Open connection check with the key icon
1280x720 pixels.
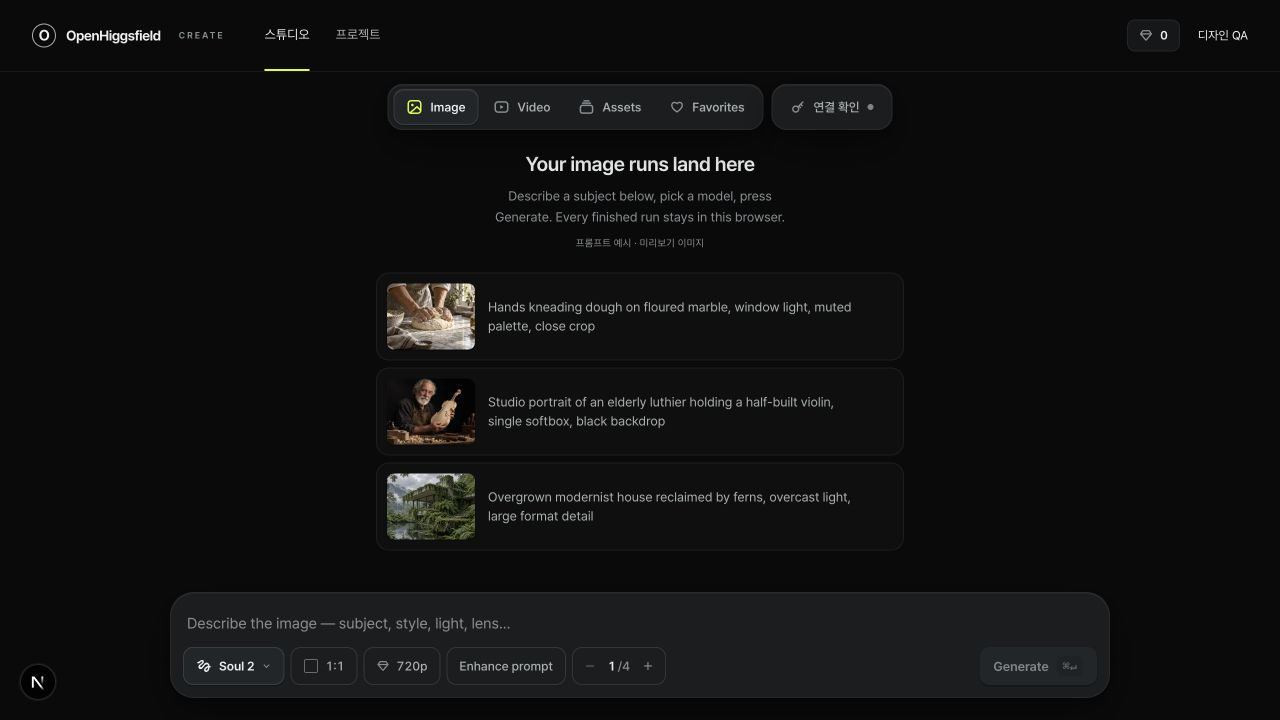click(x=797, y=107)
